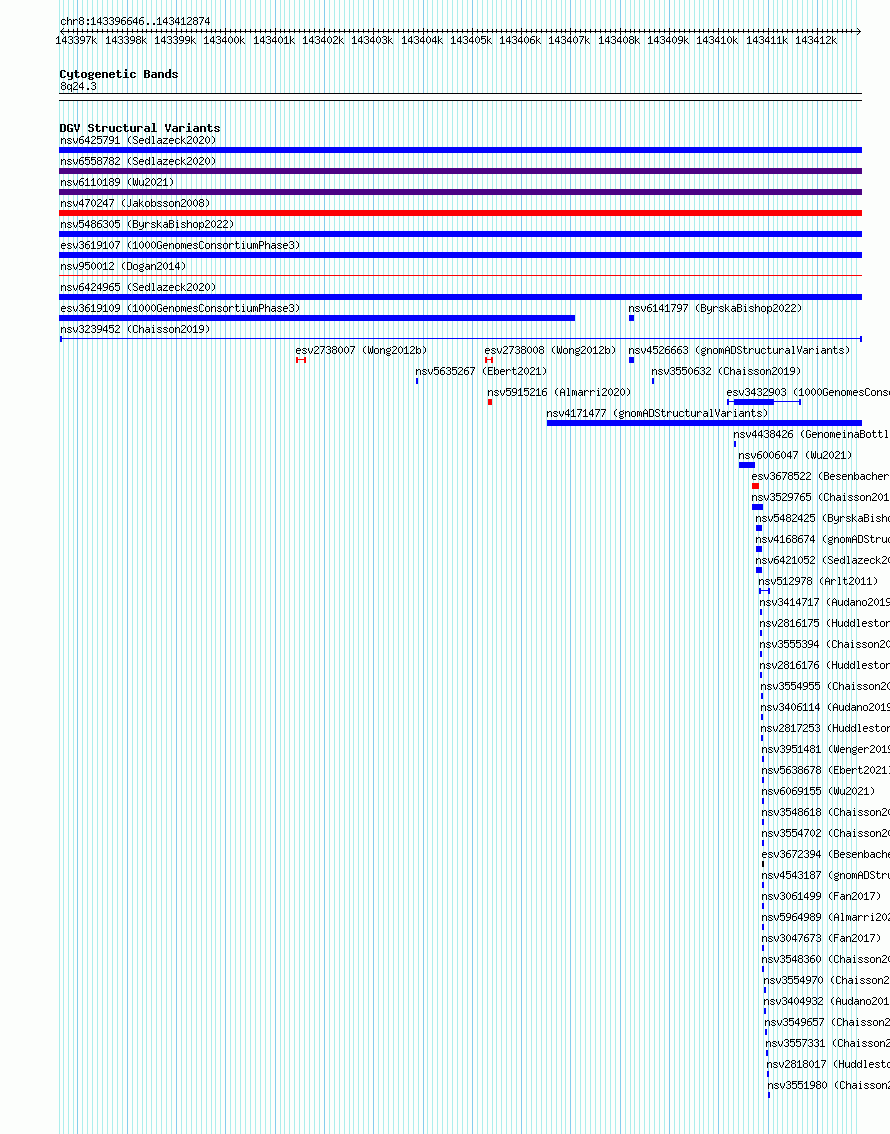Click label nsv4438426 (GenomeinaBottle)
Screen dimensions: 890x1134
(x=811, y=434)
